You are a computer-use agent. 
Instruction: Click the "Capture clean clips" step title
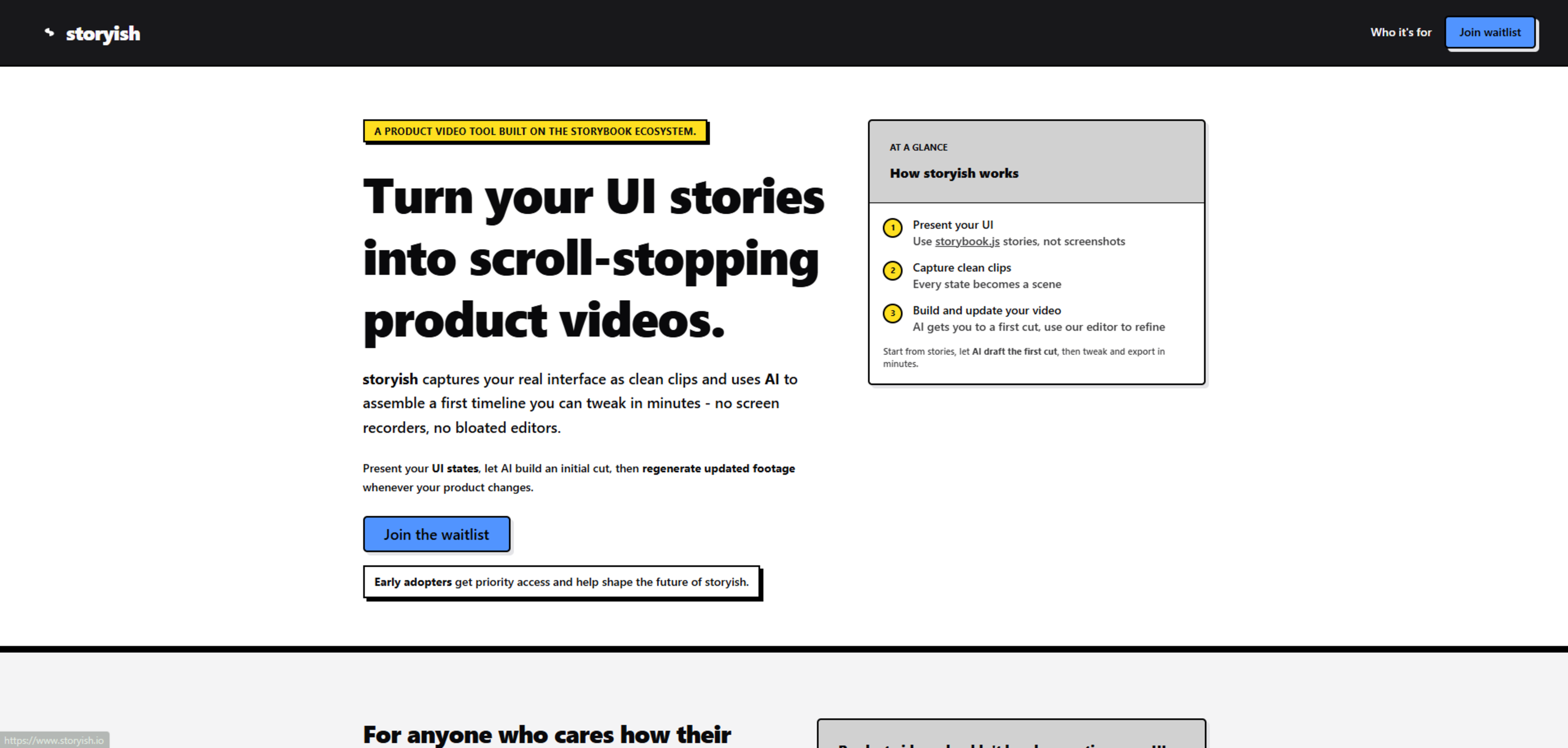pyautogui.click(x=962, y=268)
